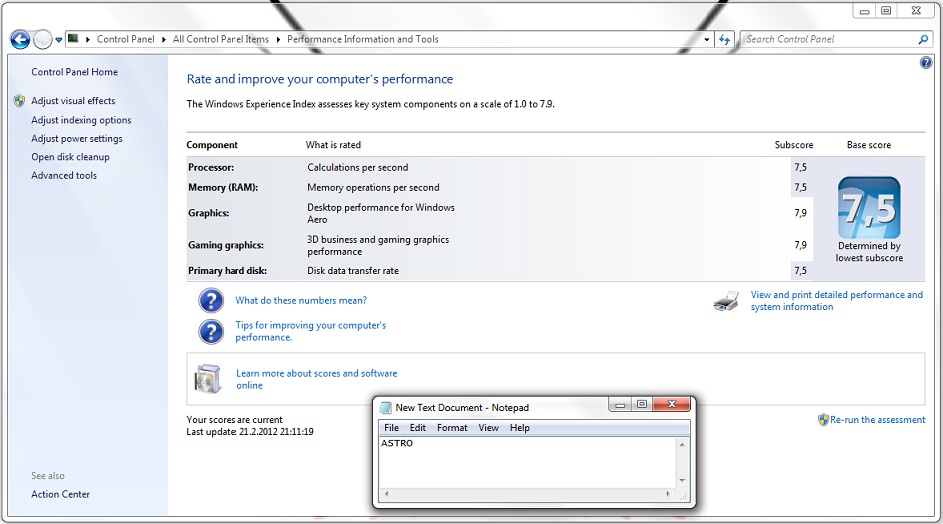
Task: Click the refresh button in address bar
Action: [725, 40]
